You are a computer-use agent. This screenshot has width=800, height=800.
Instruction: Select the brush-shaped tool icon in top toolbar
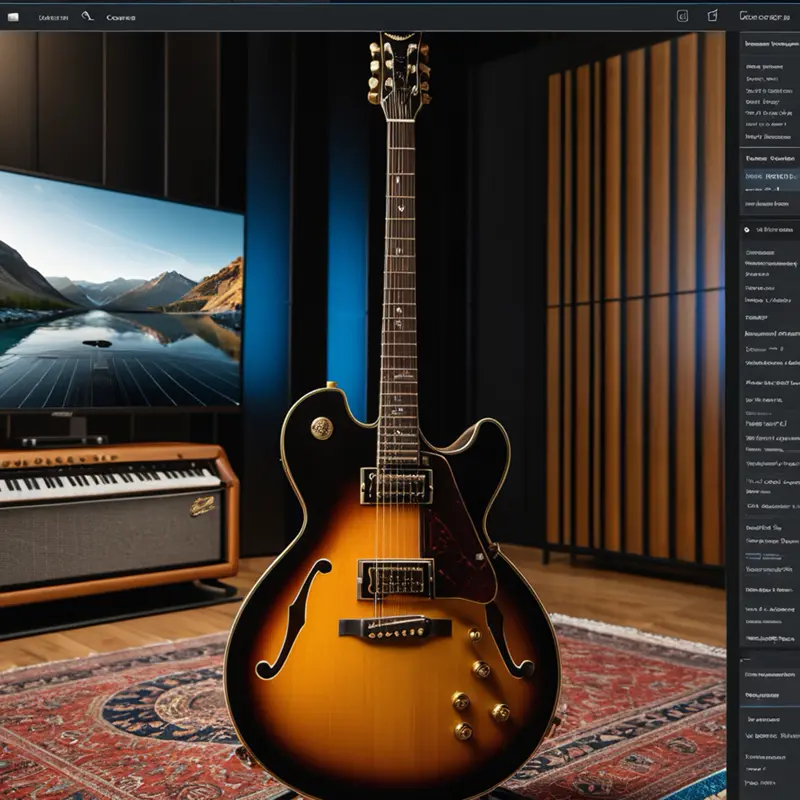point(87,16)
